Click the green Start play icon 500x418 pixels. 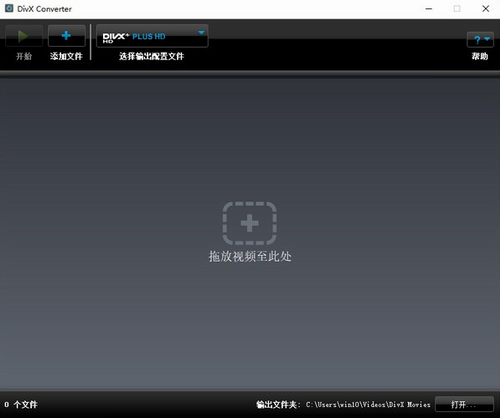click(x=23, y=36)
